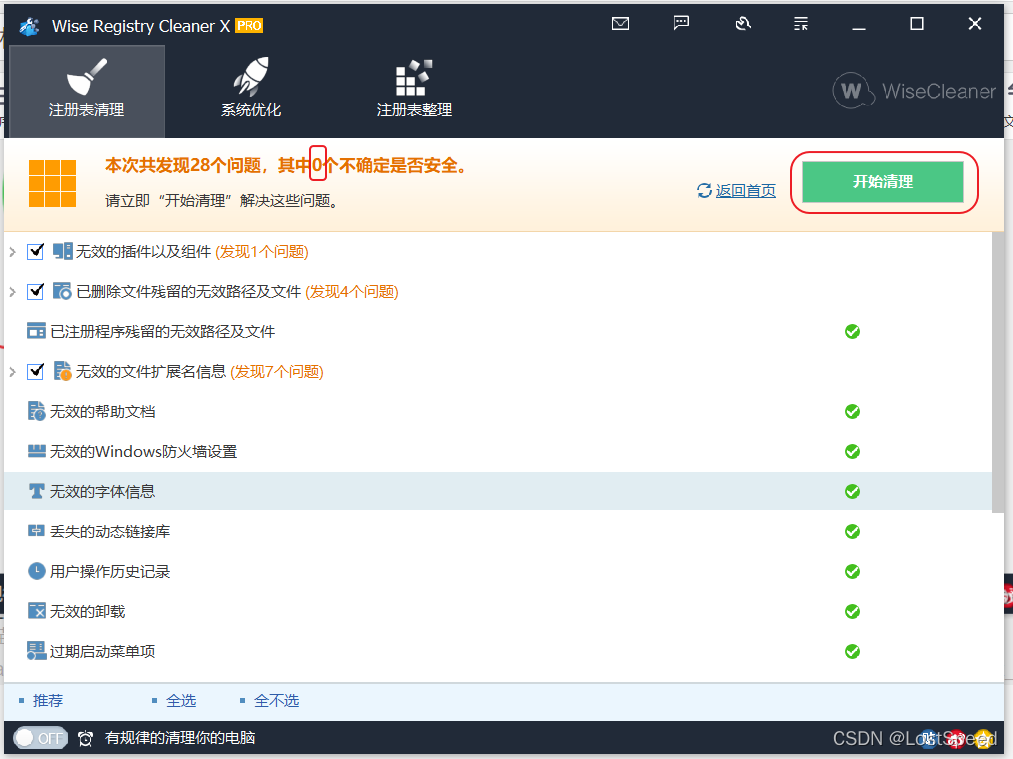Click the 发现7个问题 count text
Image resolution: width=1013 pixels, height=759 pixels.
[277, 372]
